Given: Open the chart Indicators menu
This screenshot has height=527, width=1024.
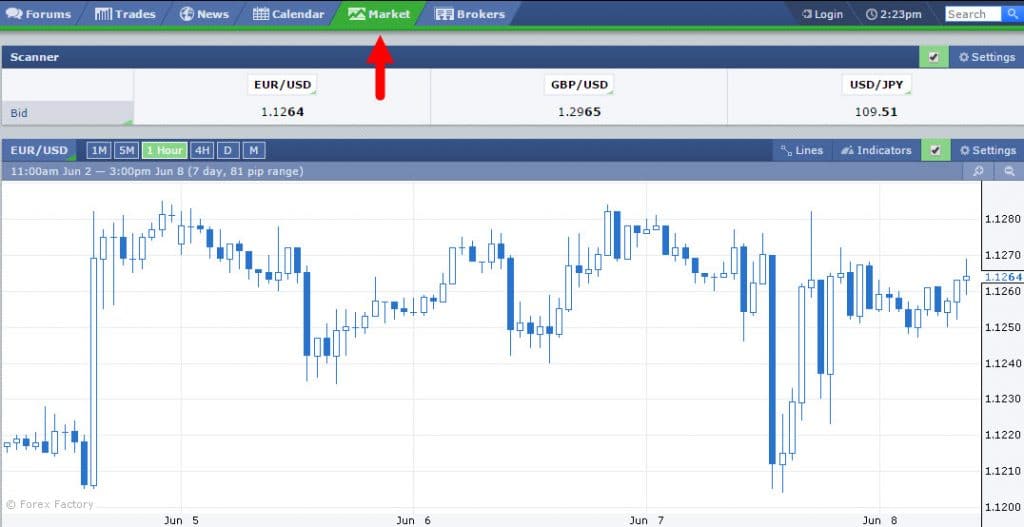Looking at the screenshot, I should pos(876,150).
